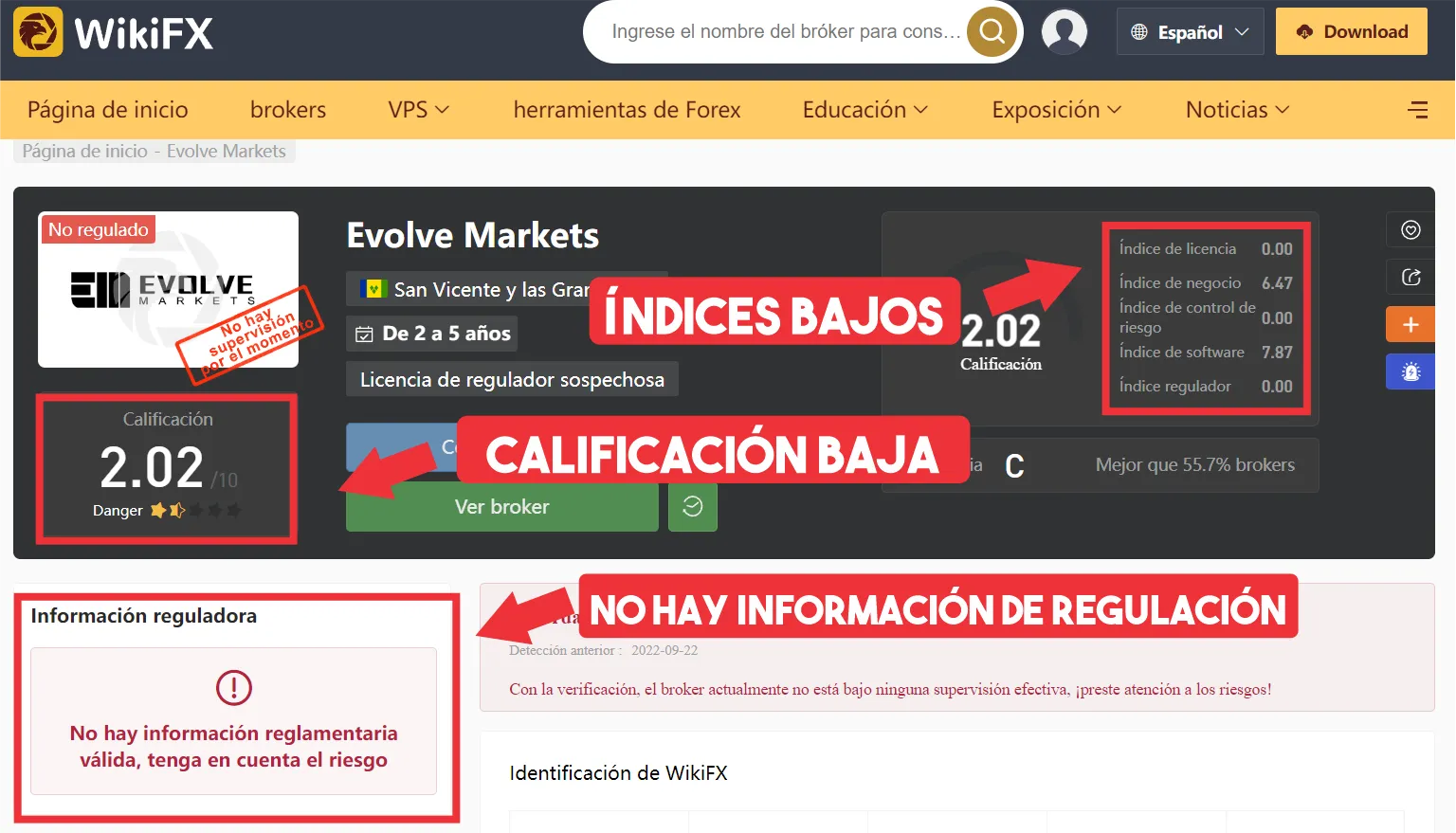This screenshot has width=1456, height=833.
Task: Click Índice de negocio 6.47 row
Action: click(x=1206, y=282)
